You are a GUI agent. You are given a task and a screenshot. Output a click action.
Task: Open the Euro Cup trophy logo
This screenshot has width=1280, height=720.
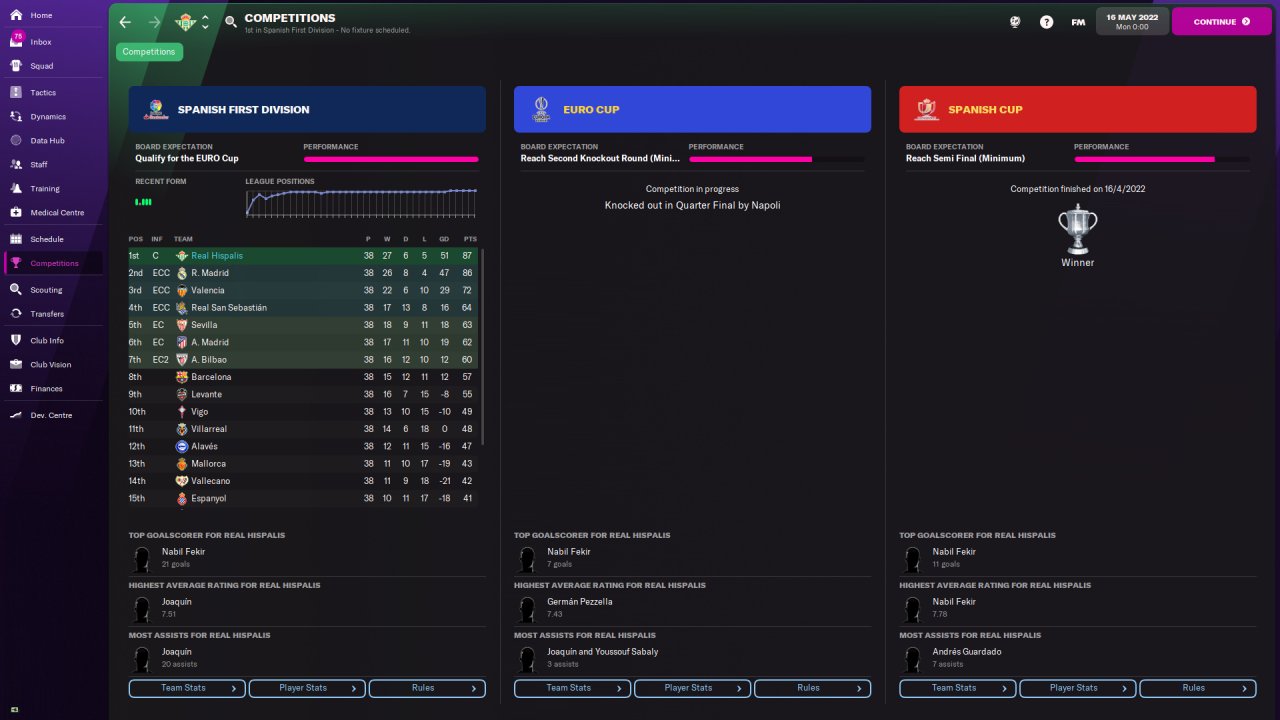pyautogui.click(x=541, y=109)
